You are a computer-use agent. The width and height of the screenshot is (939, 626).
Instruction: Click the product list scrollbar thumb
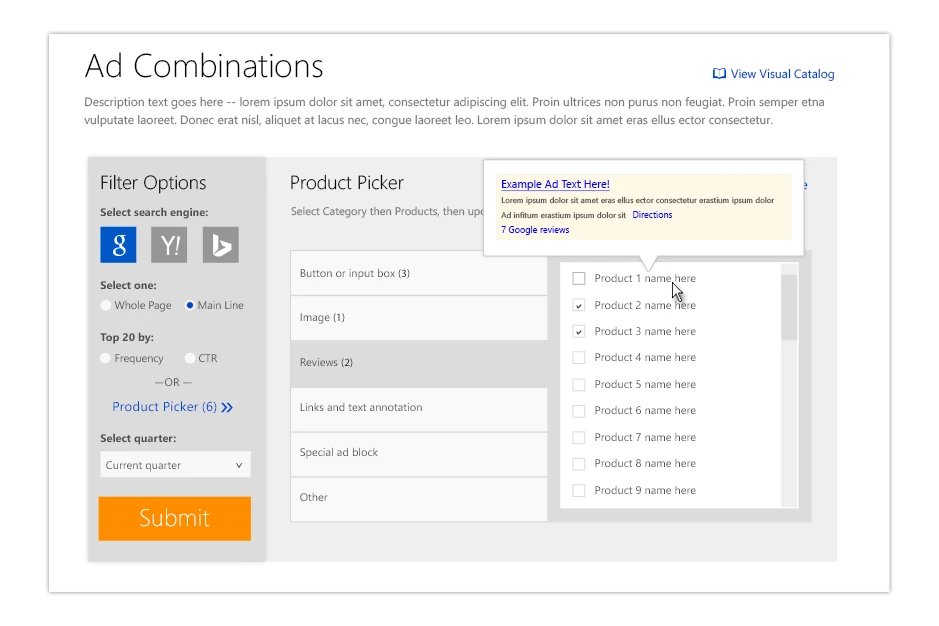click(x=789, y=306)
